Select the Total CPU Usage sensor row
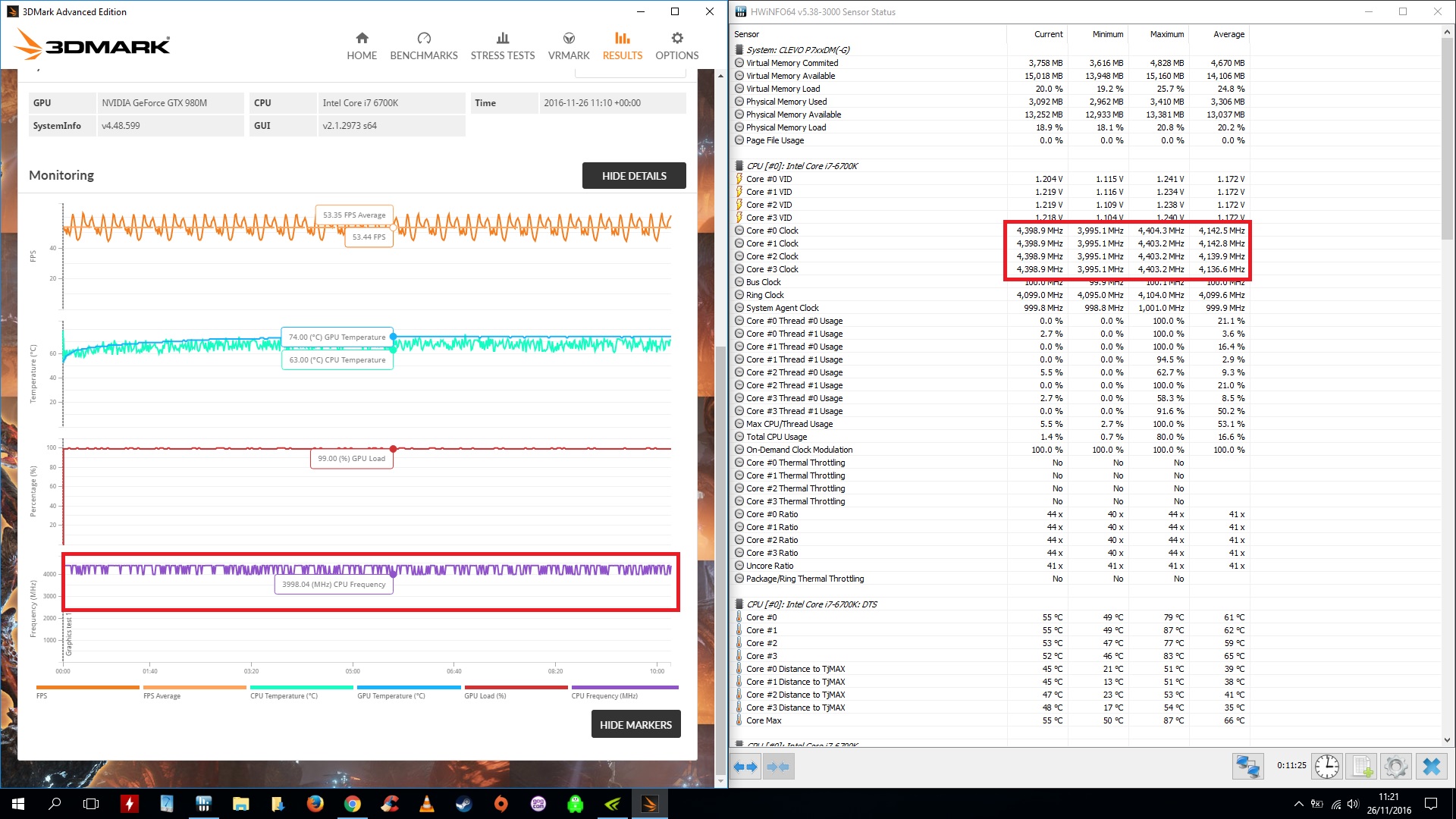1456x819 pixels. click(x=990, y=437)
